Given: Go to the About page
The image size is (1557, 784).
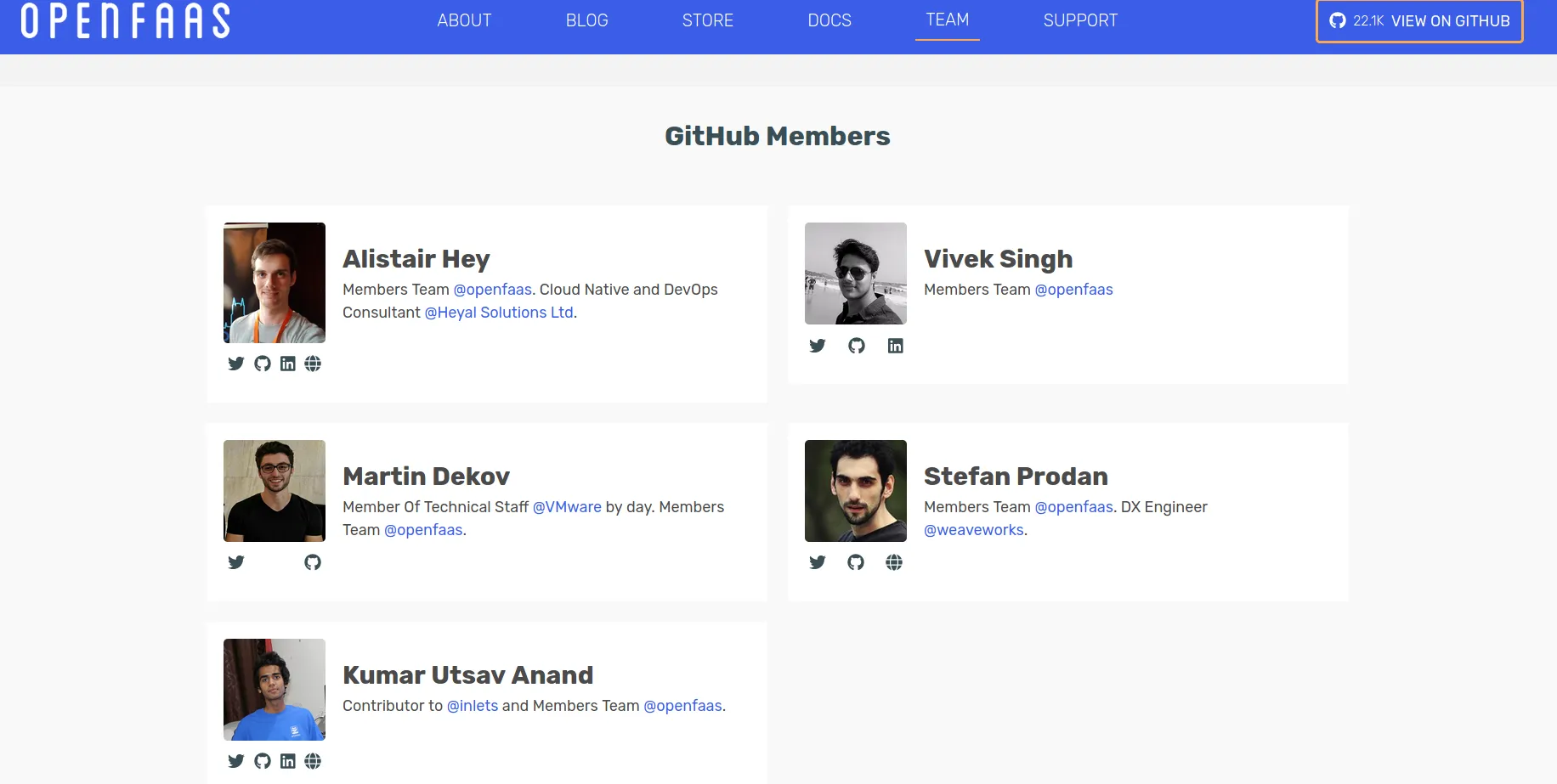Looking at the screenshot, I should pyautogui.click(x=464, y=20).
